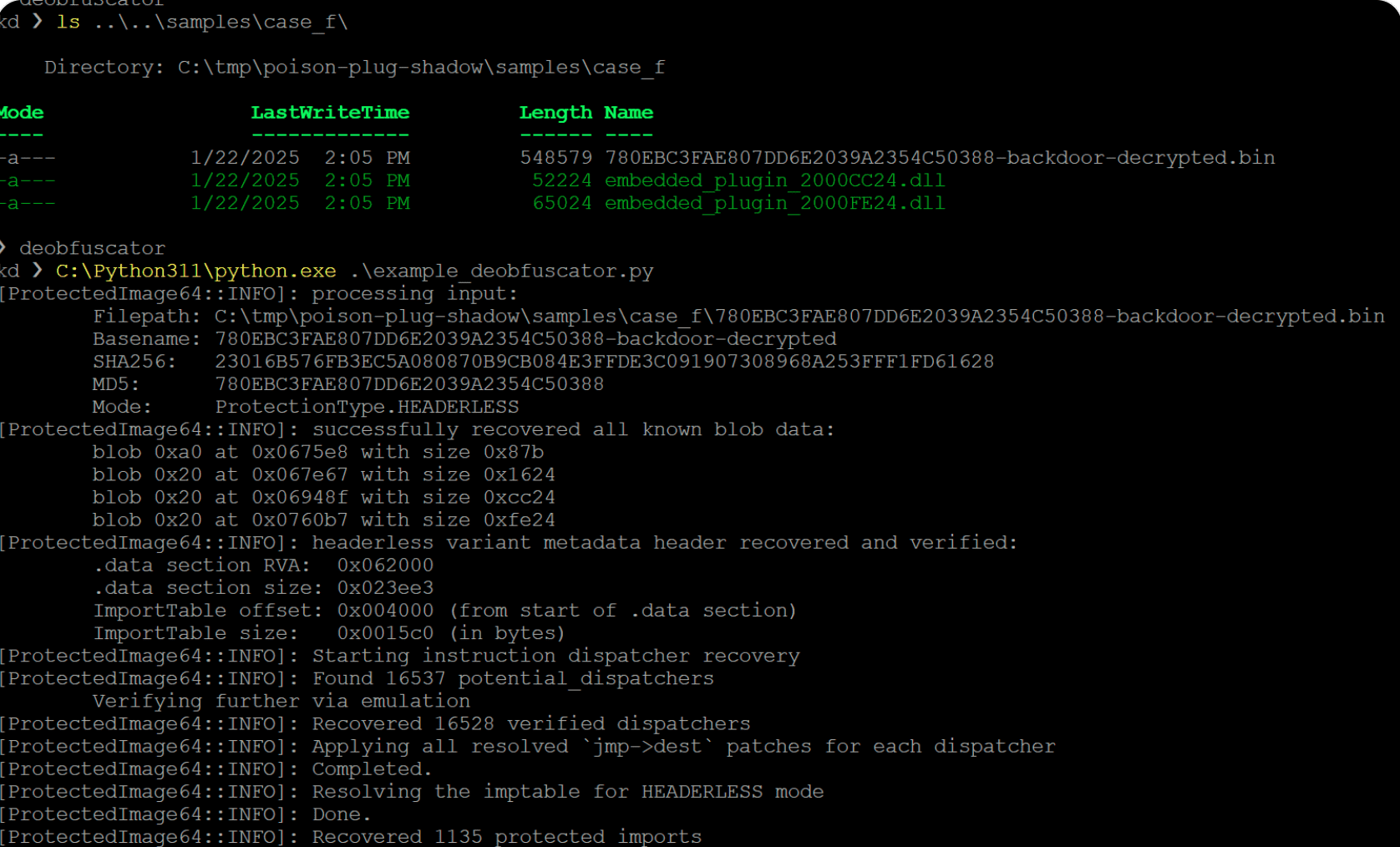Click the 'LastWriteTime' column header
1400x847 pixels.
pyautogui.click(x=330, y=113)
